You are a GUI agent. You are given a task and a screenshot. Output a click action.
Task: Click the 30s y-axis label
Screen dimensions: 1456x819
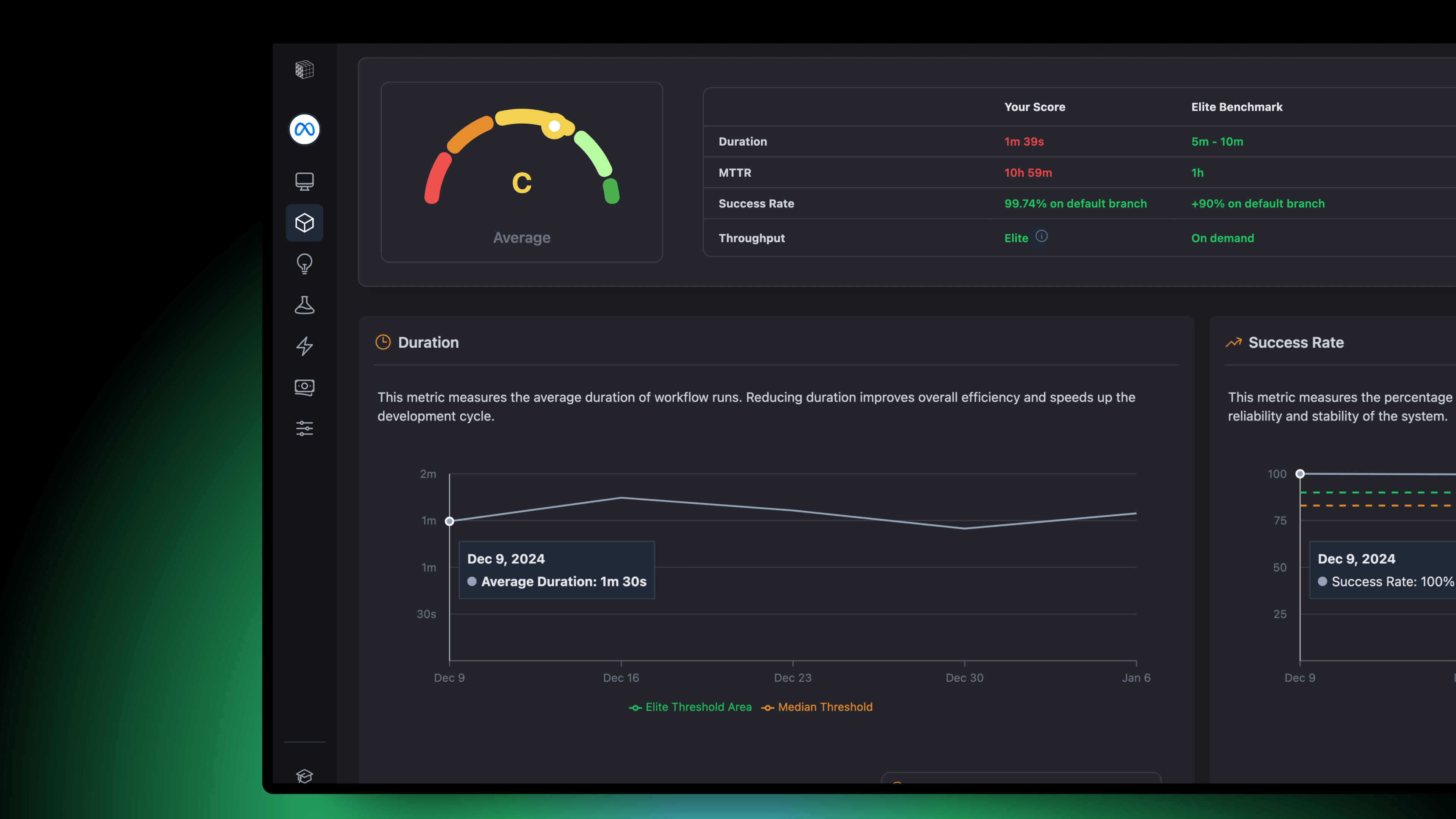click(x=426, y=614)
